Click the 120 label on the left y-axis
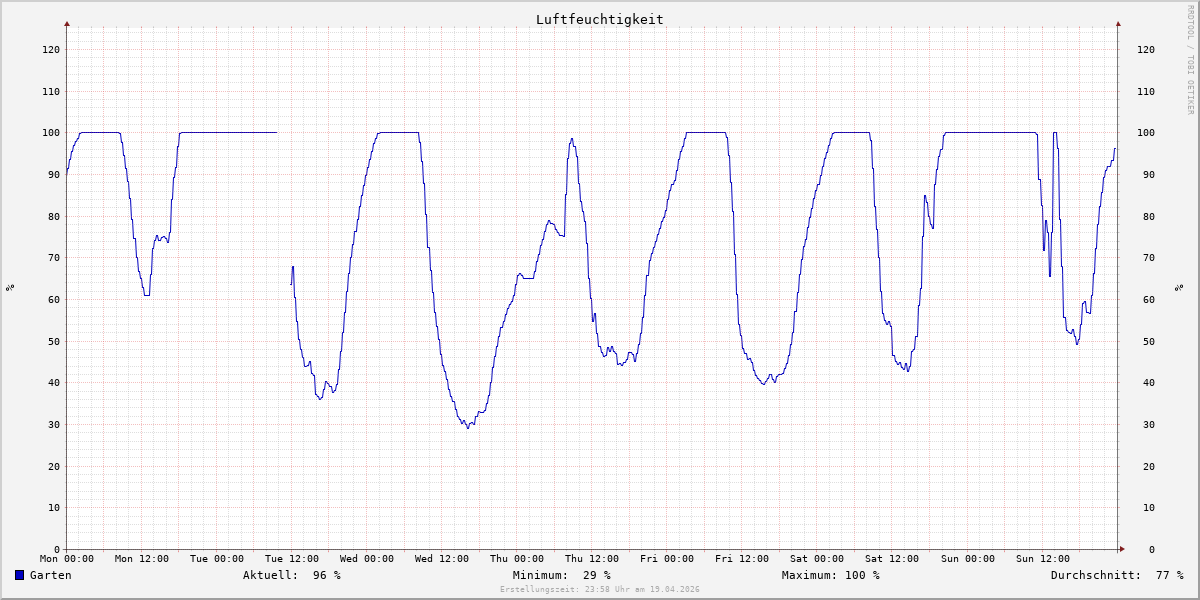This screenshot has width=1200, height=600. [50, 50]
